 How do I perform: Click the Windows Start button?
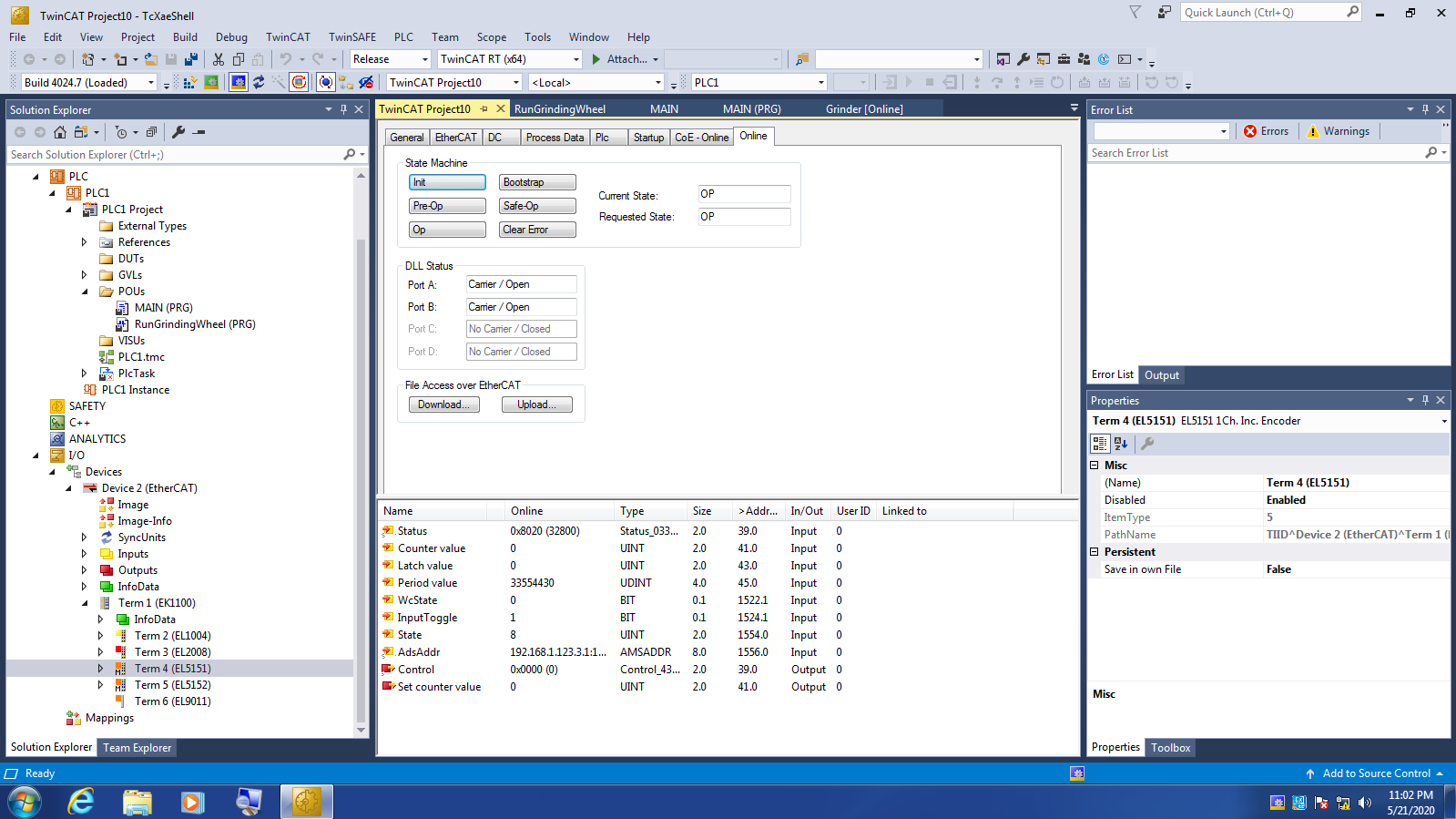coord(25,802)
